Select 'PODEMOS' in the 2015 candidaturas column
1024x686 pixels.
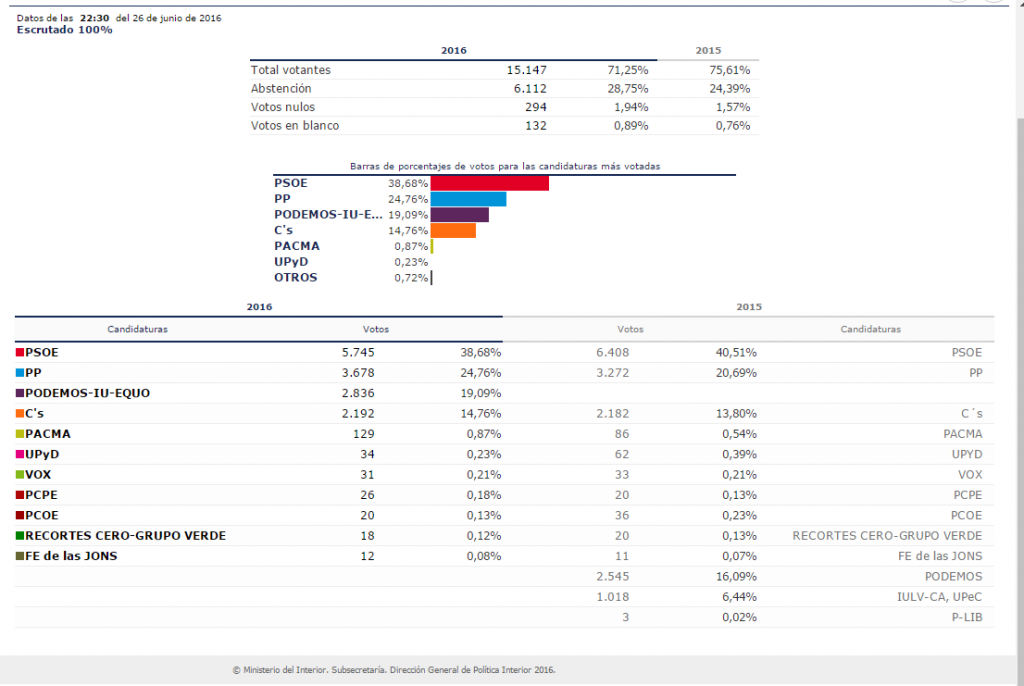coord(953,576)
